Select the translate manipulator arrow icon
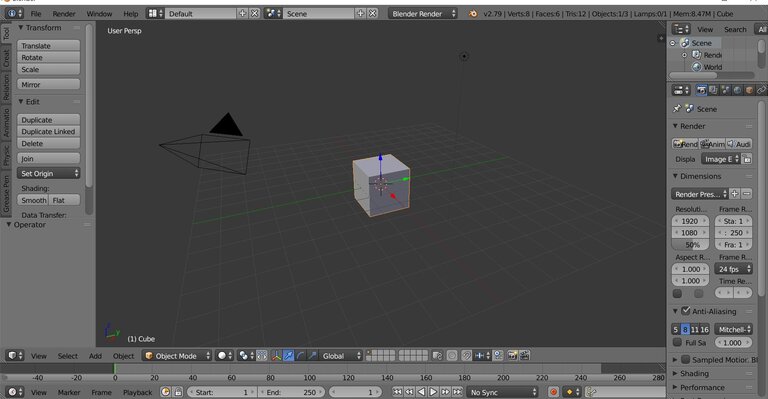This screenshot has width=768, height=399. tap(288, 356)
